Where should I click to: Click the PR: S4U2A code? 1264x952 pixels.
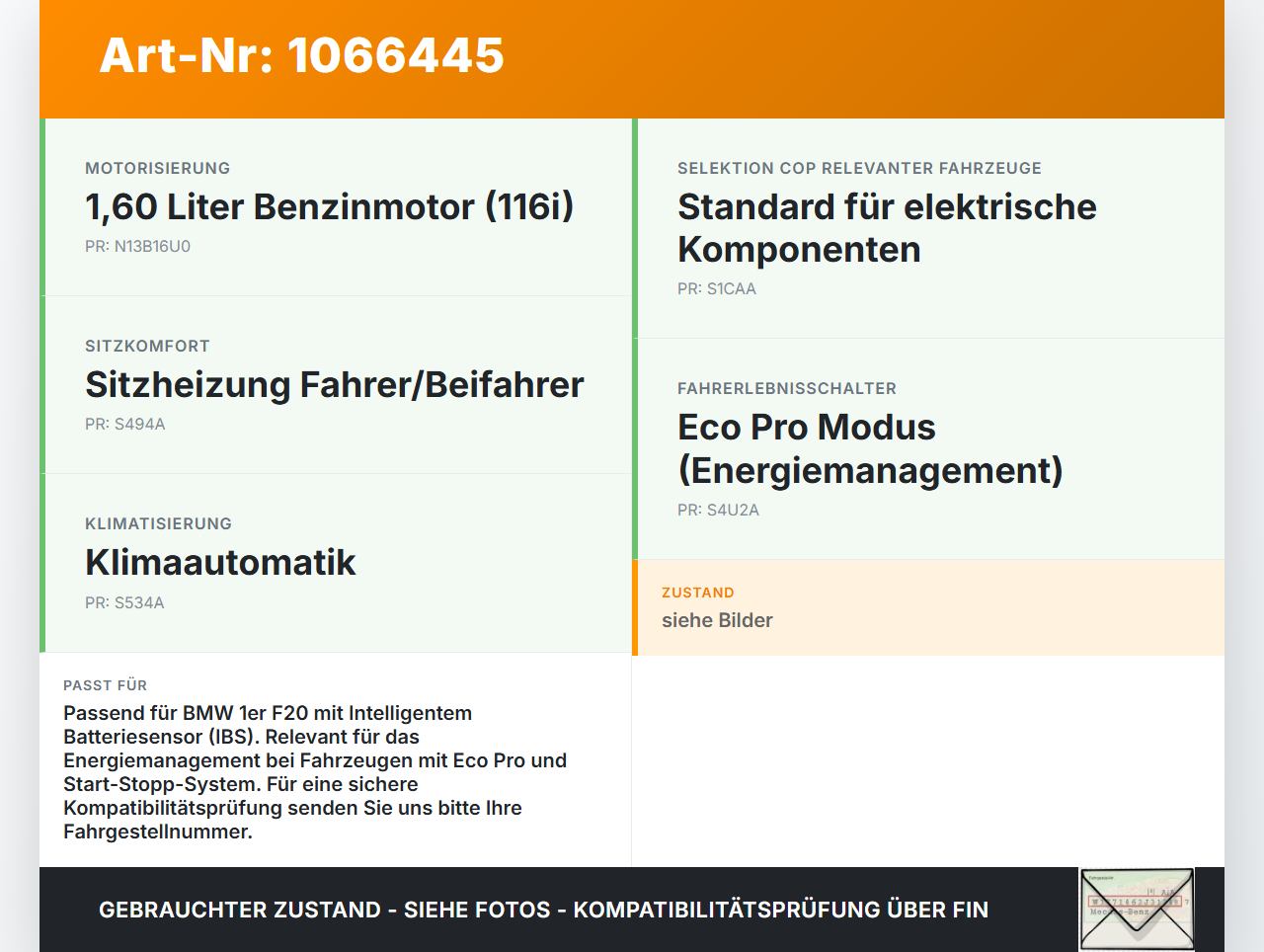pos(718,510)
